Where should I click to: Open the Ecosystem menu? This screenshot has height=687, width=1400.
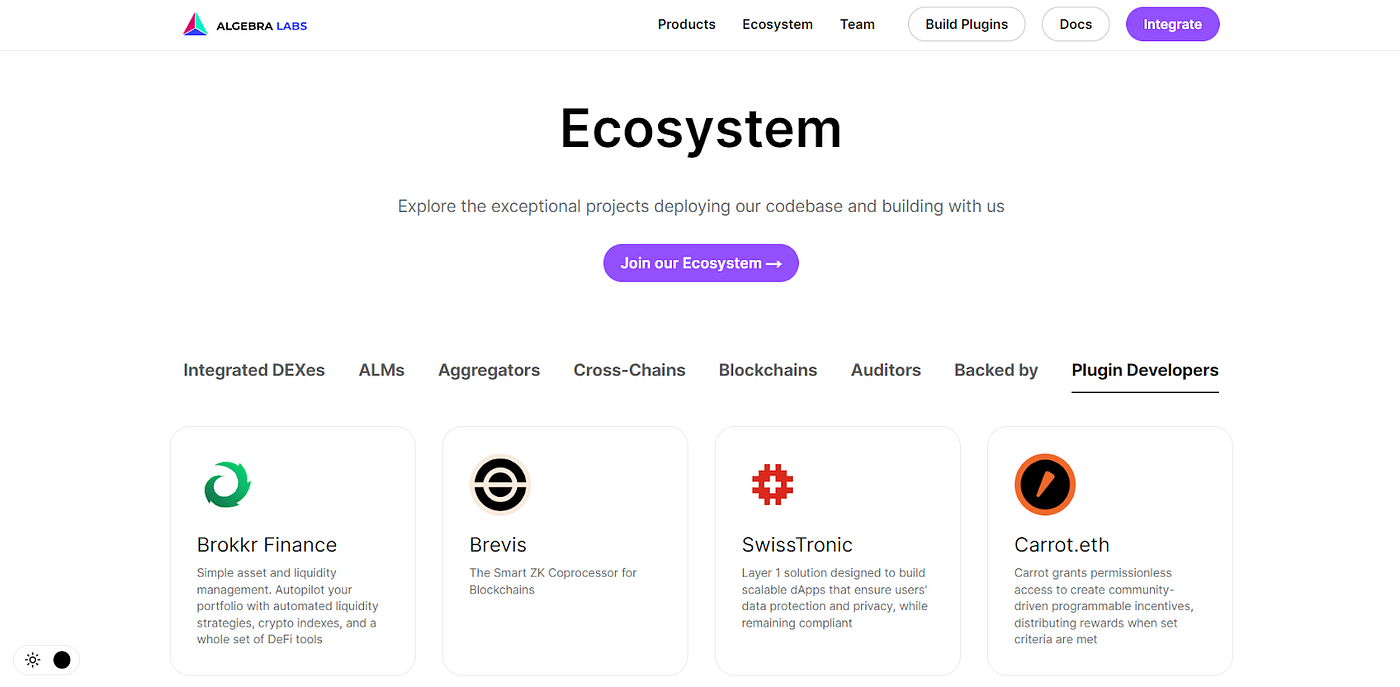(x=777, y=24)
